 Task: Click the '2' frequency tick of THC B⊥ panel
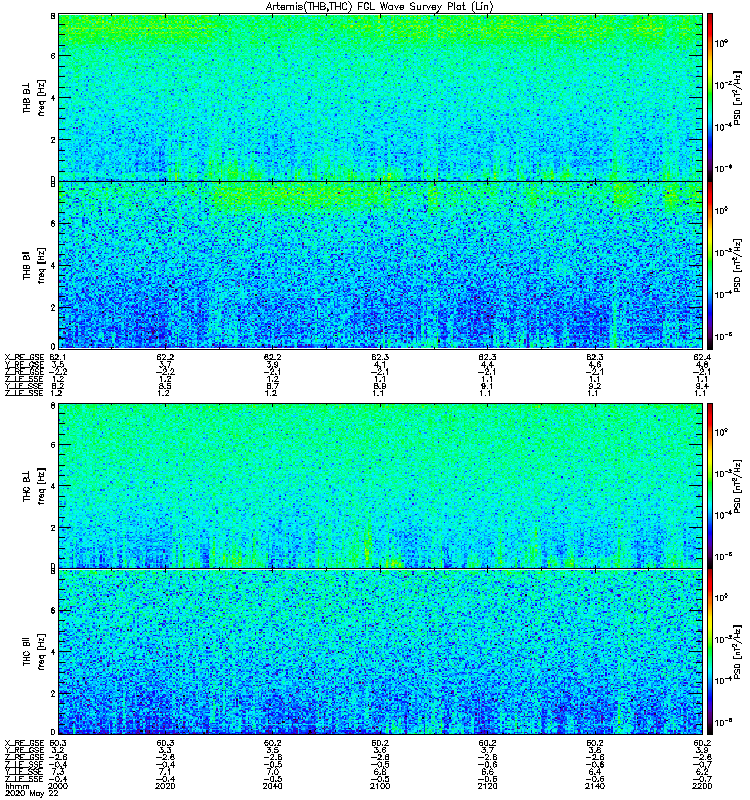[53, 528]
